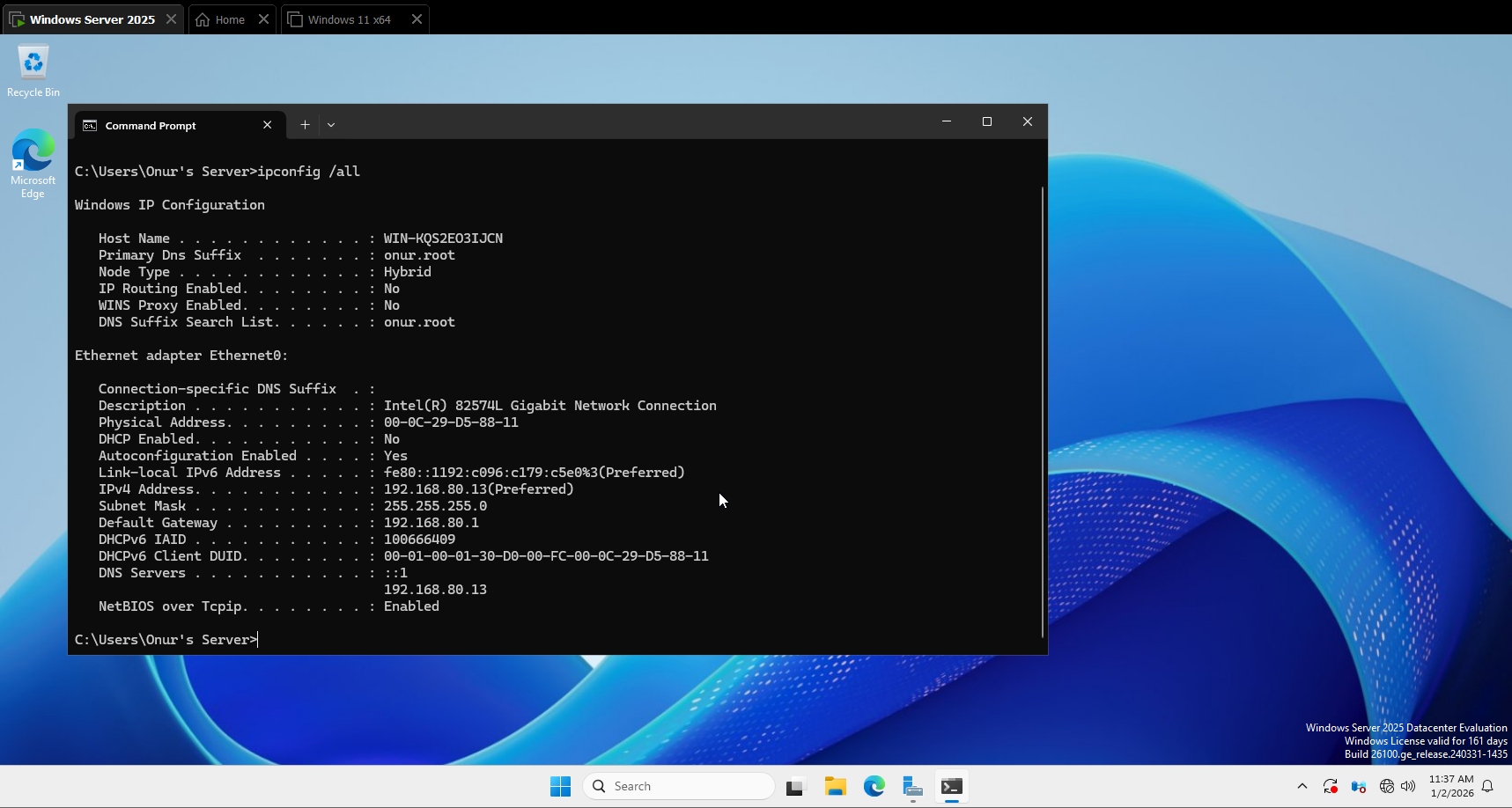Switch to the Home tab

[229, 19]
